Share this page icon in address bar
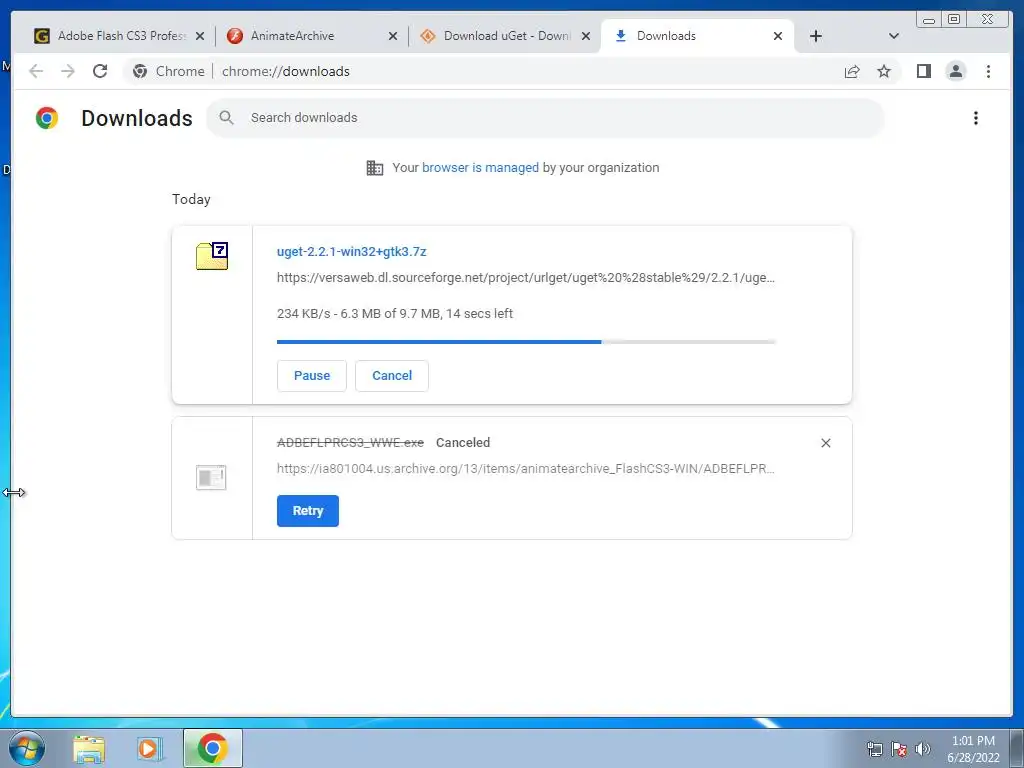 pyautogui.click(x=852, y=71)
